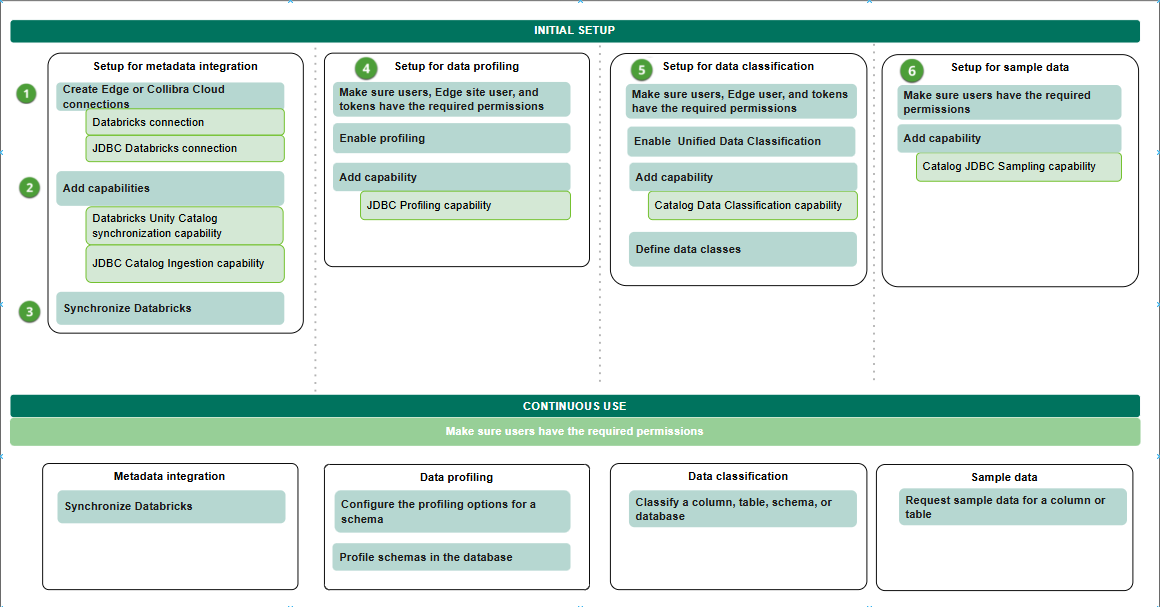Open 'Catalog Data Classification capability' box
1160x607 pixels.
(x=752, y=205)
